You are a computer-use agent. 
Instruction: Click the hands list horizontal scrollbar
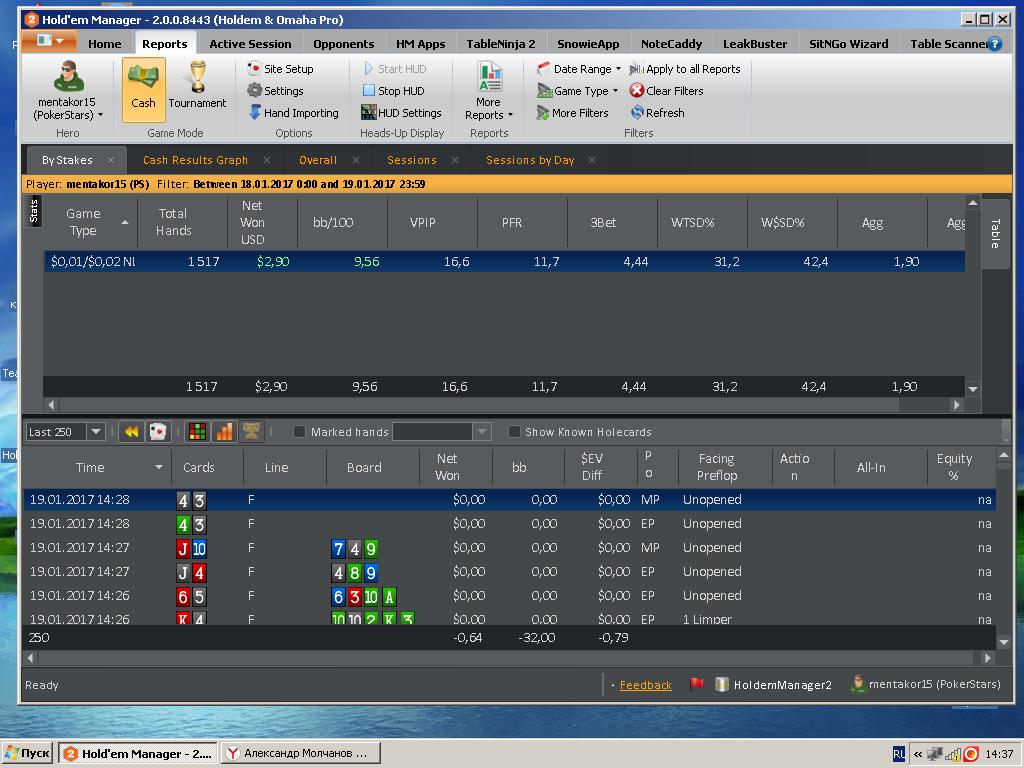coord(509,658)
